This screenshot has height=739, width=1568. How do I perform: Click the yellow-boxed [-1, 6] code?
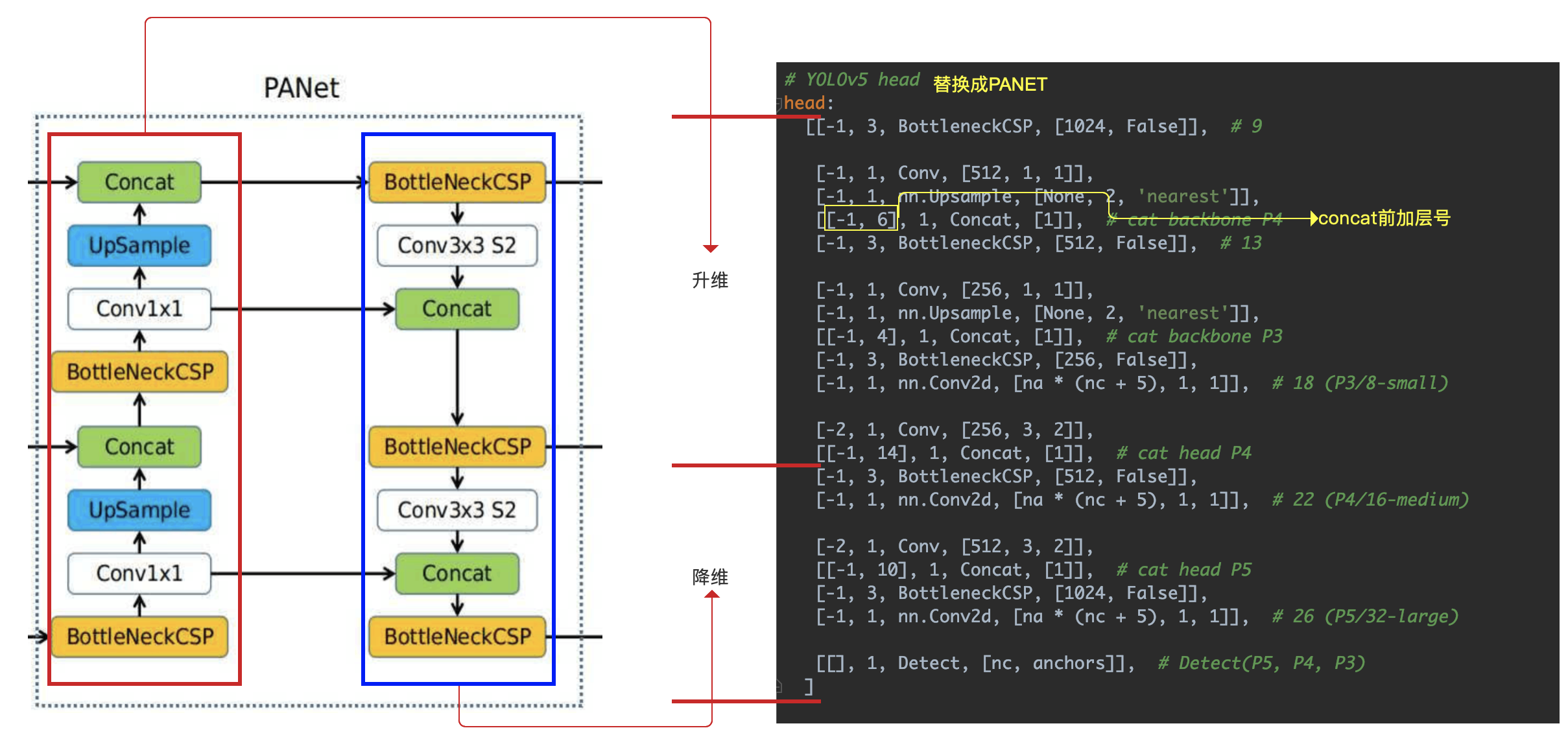(861, 220)
